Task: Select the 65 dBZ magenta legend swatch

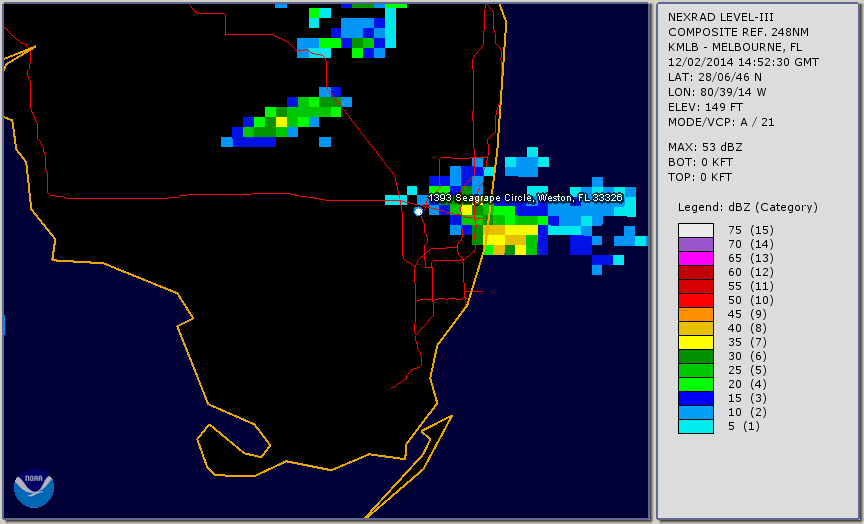Action: coord(696,258)
